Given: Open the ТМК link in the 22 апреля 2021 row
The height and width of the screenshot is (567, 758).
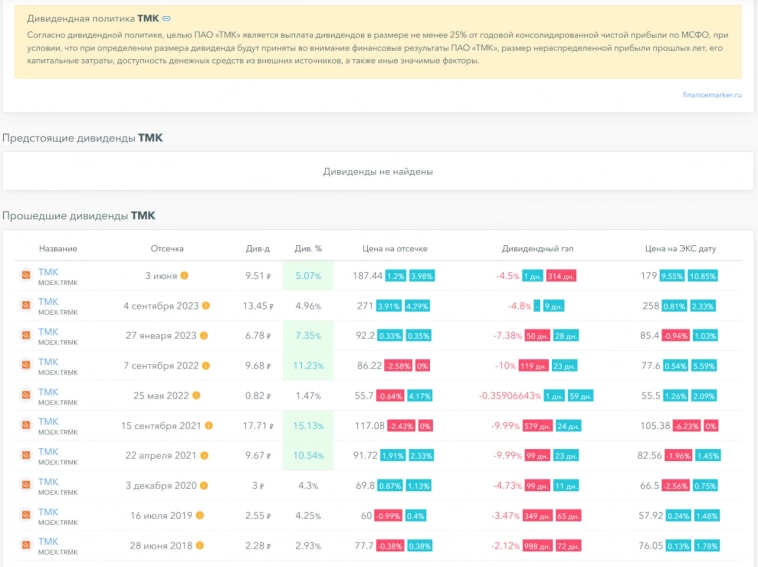Looking at the screenshot, I should 48,452.
